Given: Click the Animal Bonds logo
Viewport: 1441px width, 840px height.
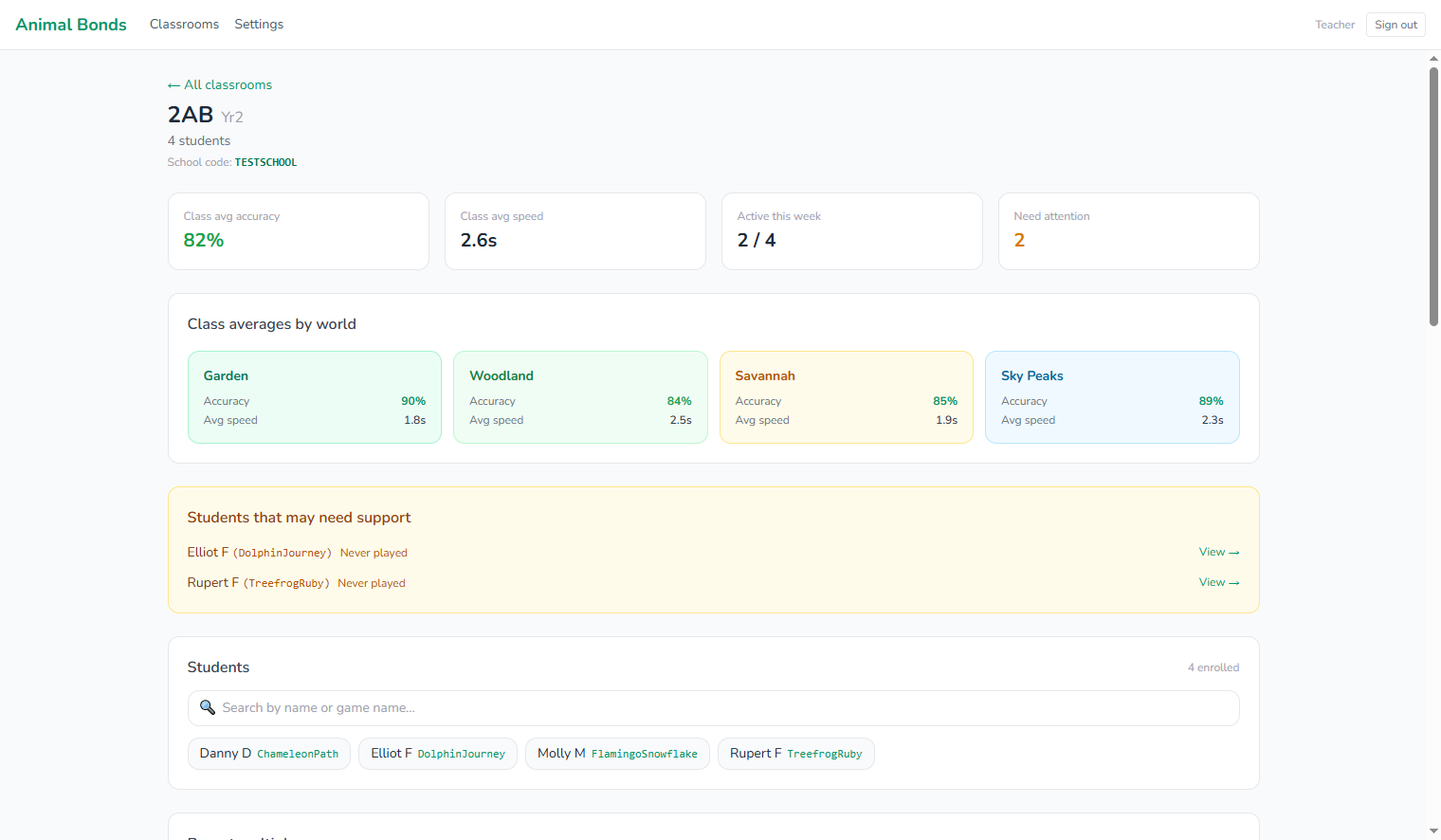Looking at the screenshot, I should (71, 25).
